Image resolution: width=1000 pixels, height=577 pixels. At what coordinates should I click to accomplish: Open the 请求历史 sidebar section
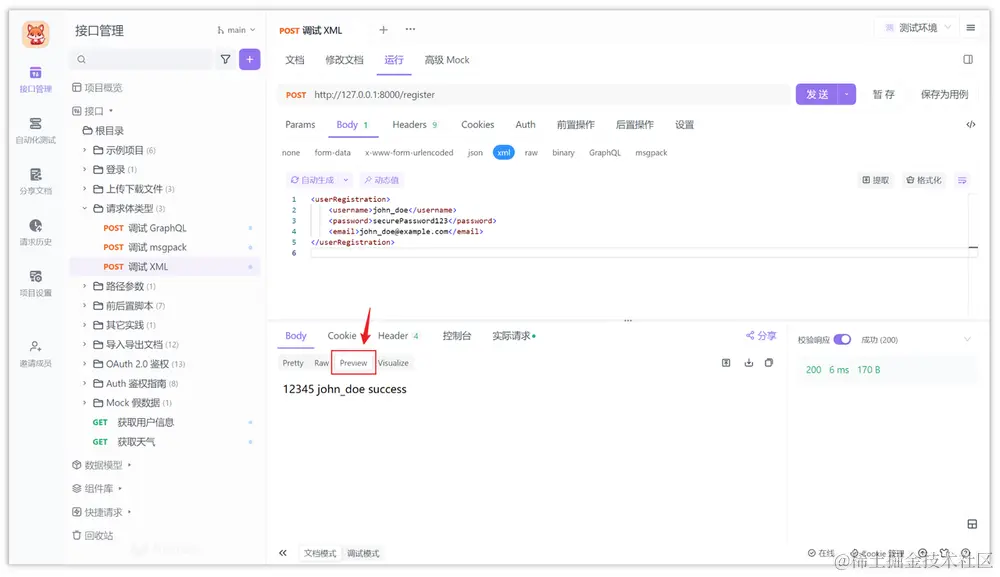36,233
